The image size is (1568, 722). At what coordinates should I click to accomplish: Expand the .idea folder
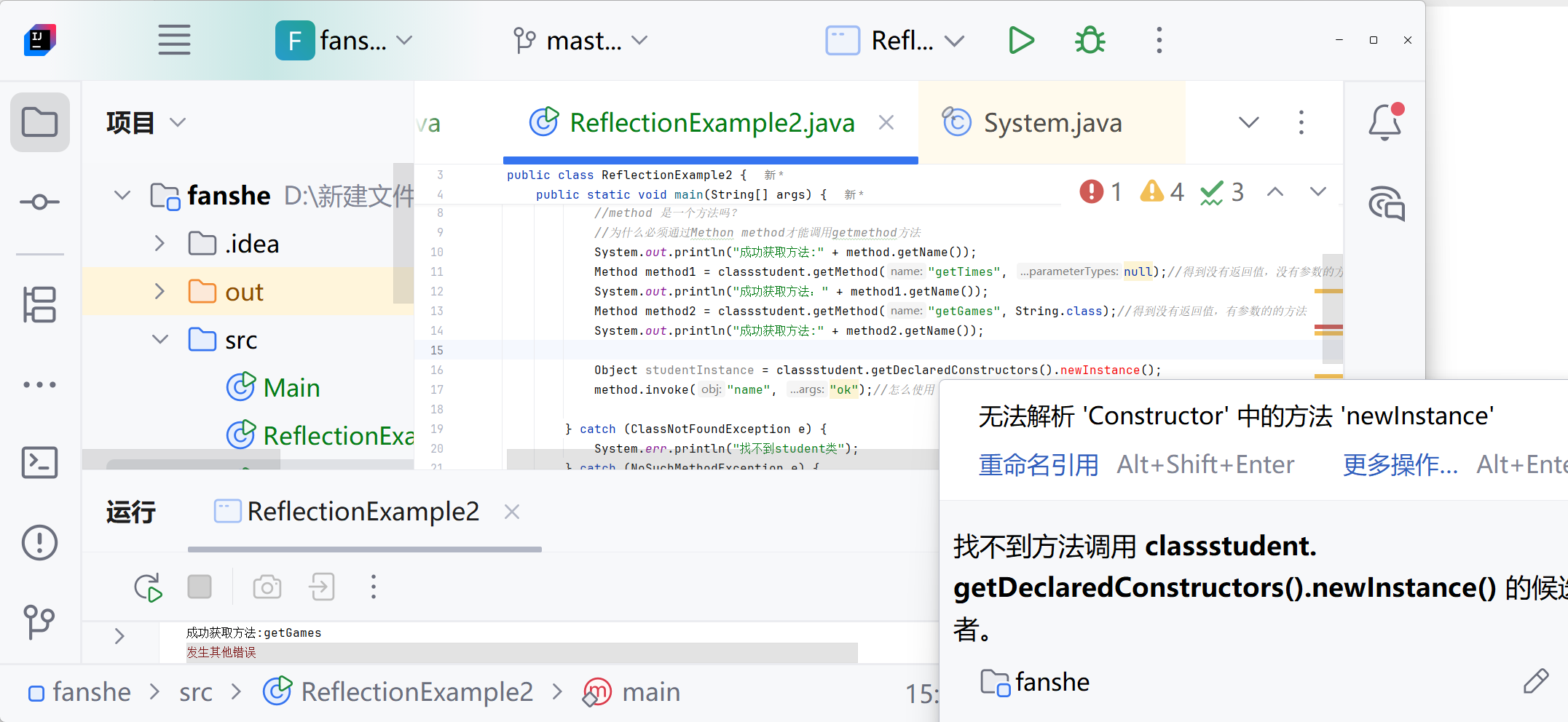coord(159,243)
